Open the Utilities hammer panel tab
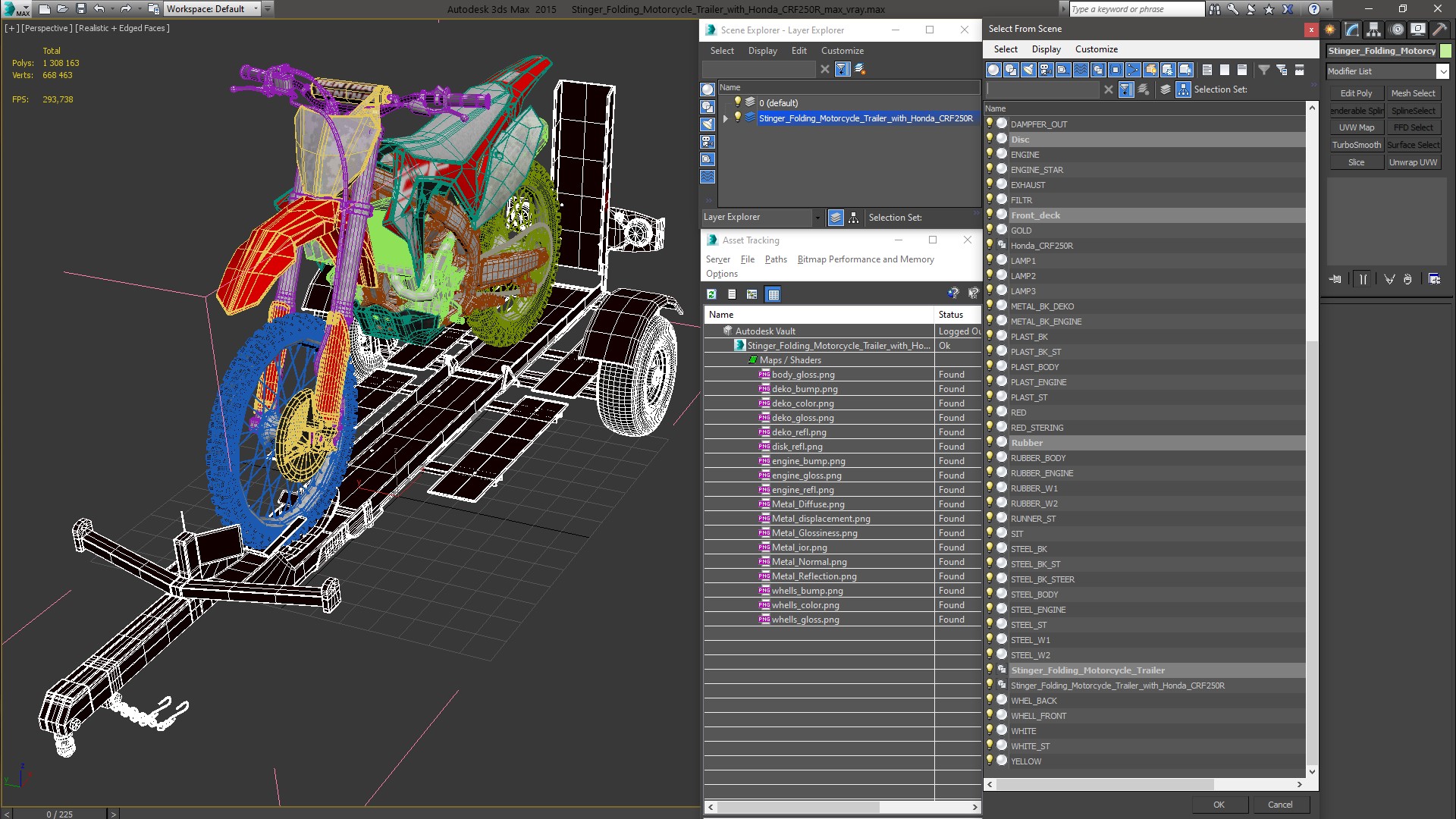The image size is (1456, 819). [1439, 30]
